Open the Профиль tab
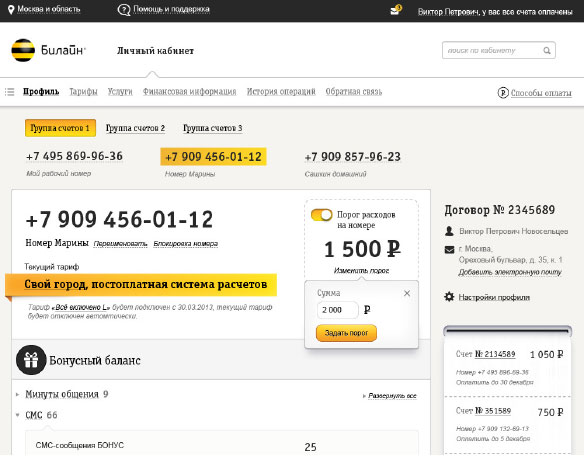 click(x=41, y=91)
